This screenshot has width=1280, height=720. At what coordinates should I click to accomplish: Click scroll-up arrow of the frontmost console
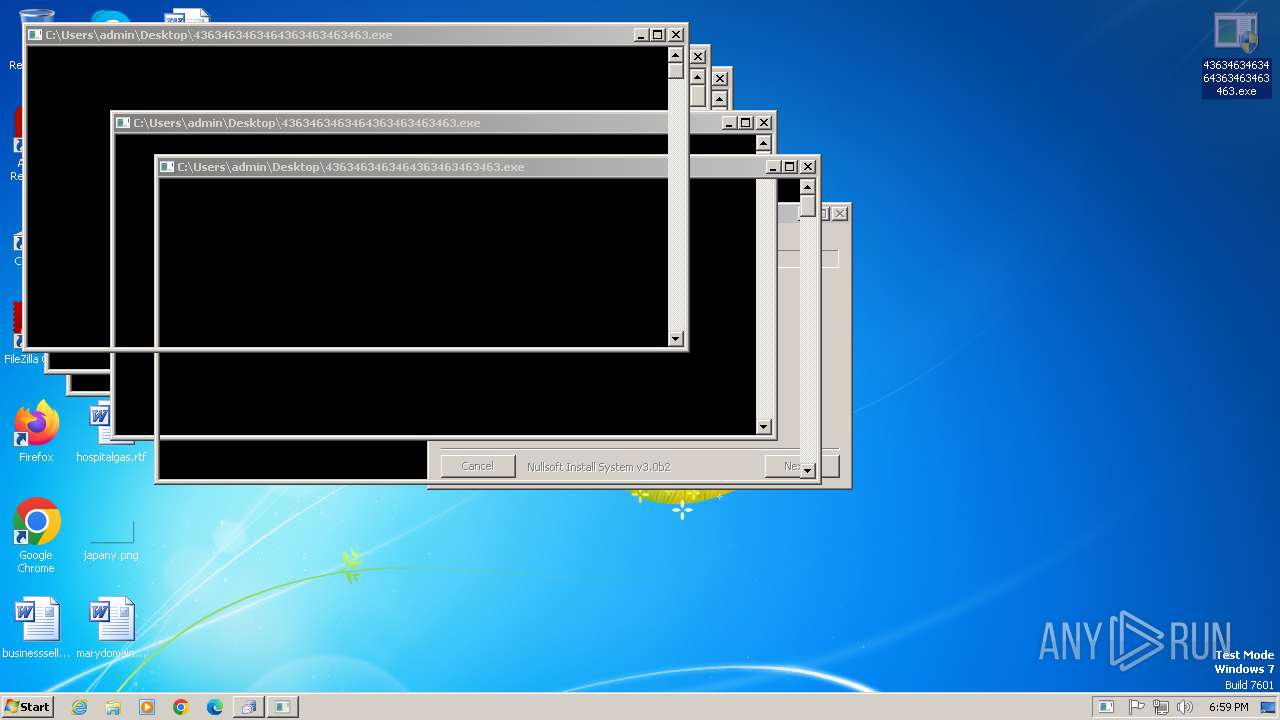point(807,187)
